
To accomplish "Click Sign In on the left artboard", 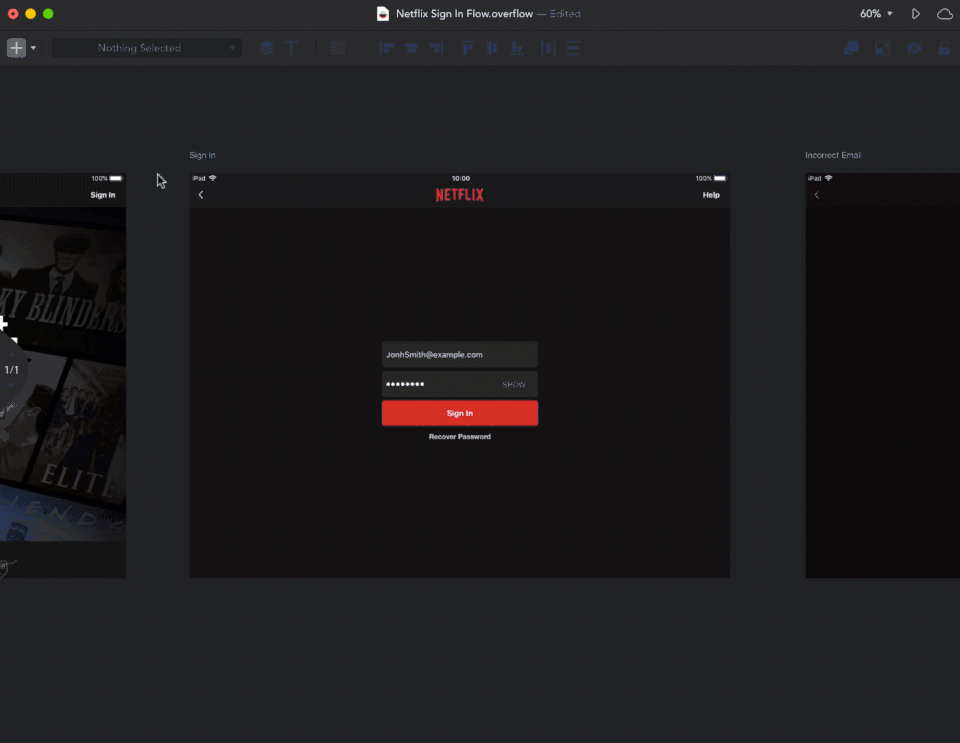I will click(103, 195).
